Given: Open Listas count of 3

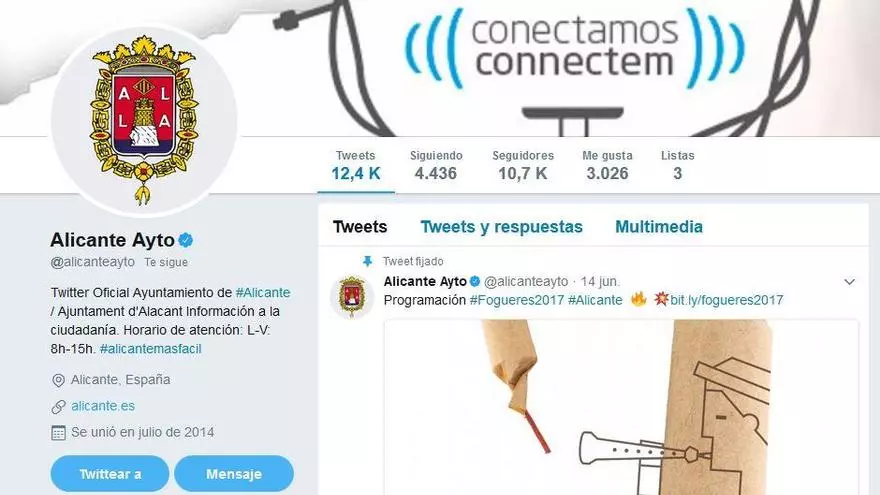Looking at the screenshot, I should (677, 166).
